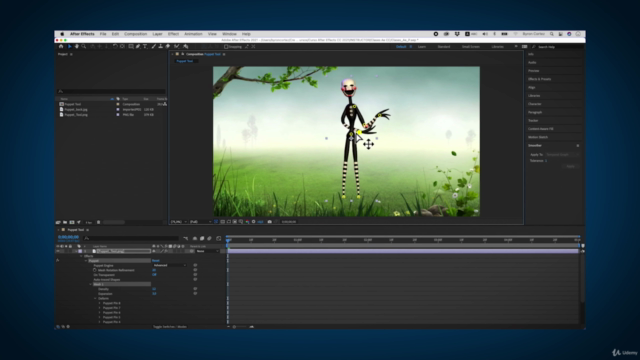Select the Clone Stamp tool
The height and width of the screenshot is (360, 640).
160,47
